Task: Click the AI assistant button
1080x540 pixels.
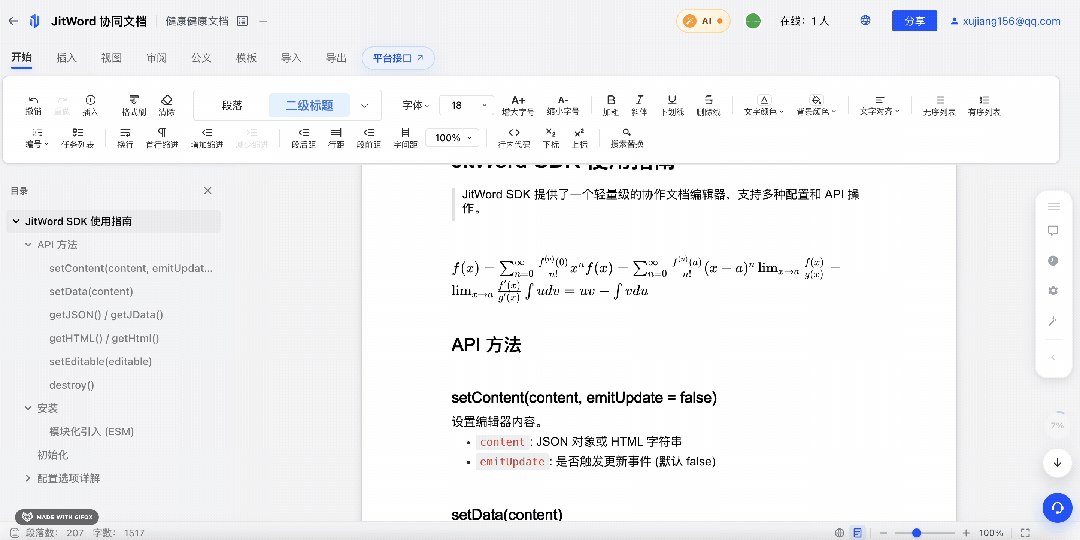Action: click(703, 21)
